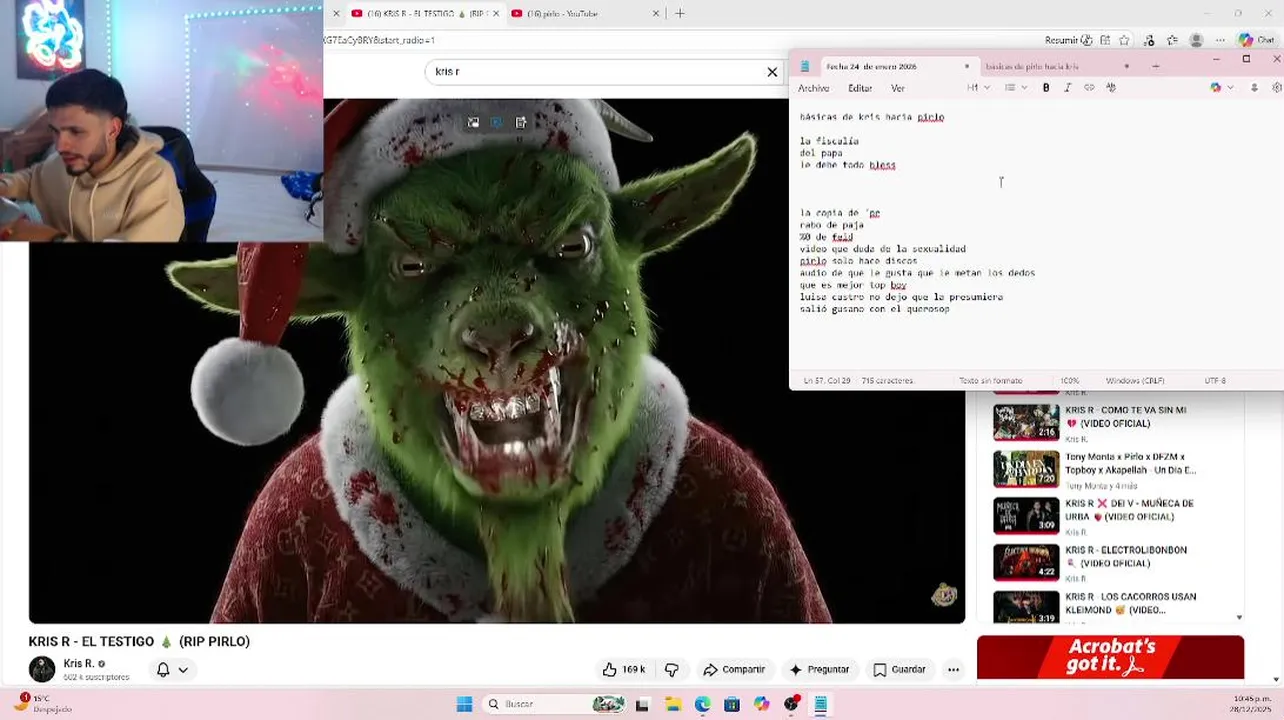Click the YouTube search field with 'kris r'

click(x=595, y=72)
